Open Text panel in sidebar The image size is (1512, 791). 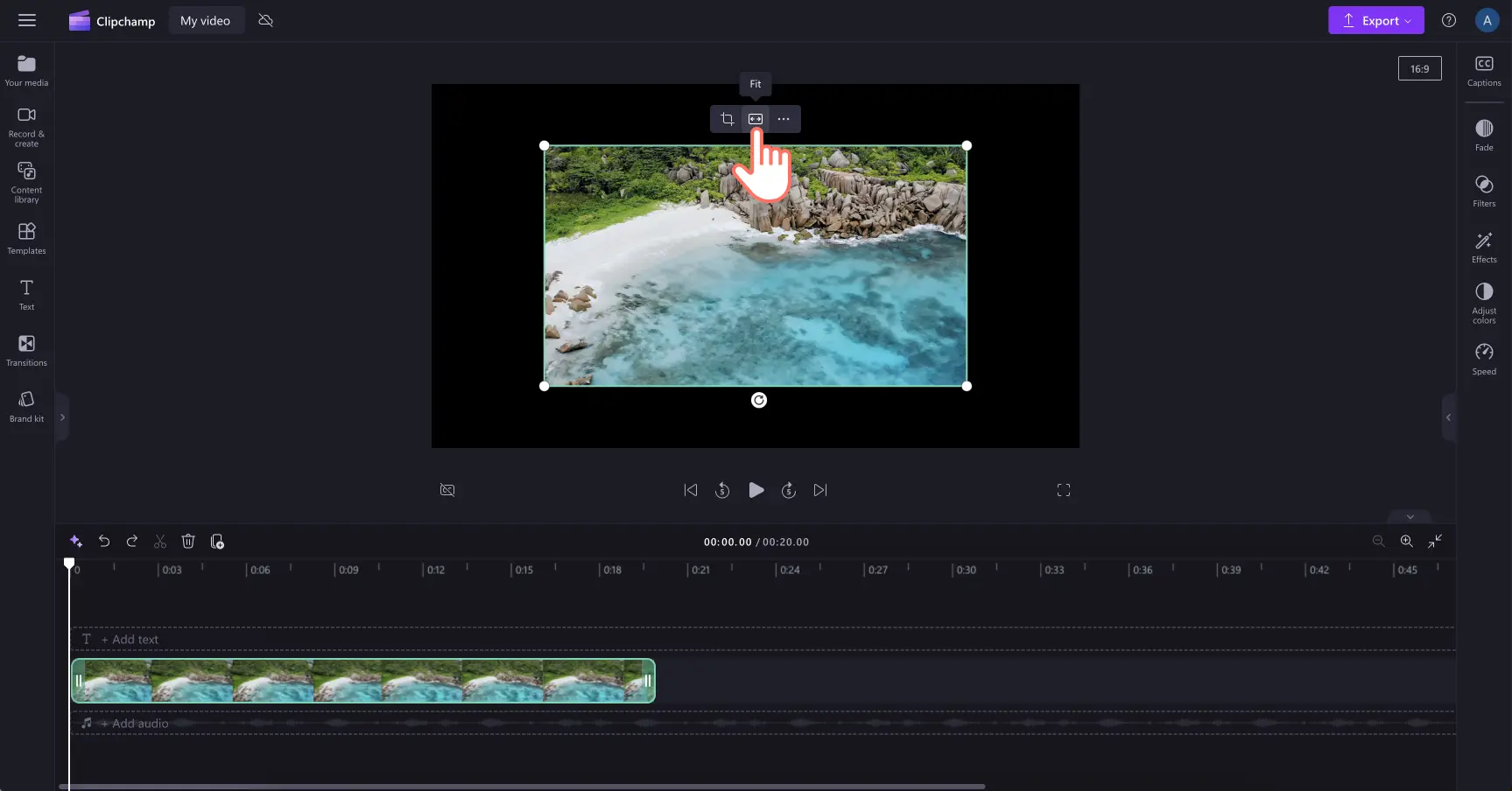pyautogui.click(x=26, y=294)
